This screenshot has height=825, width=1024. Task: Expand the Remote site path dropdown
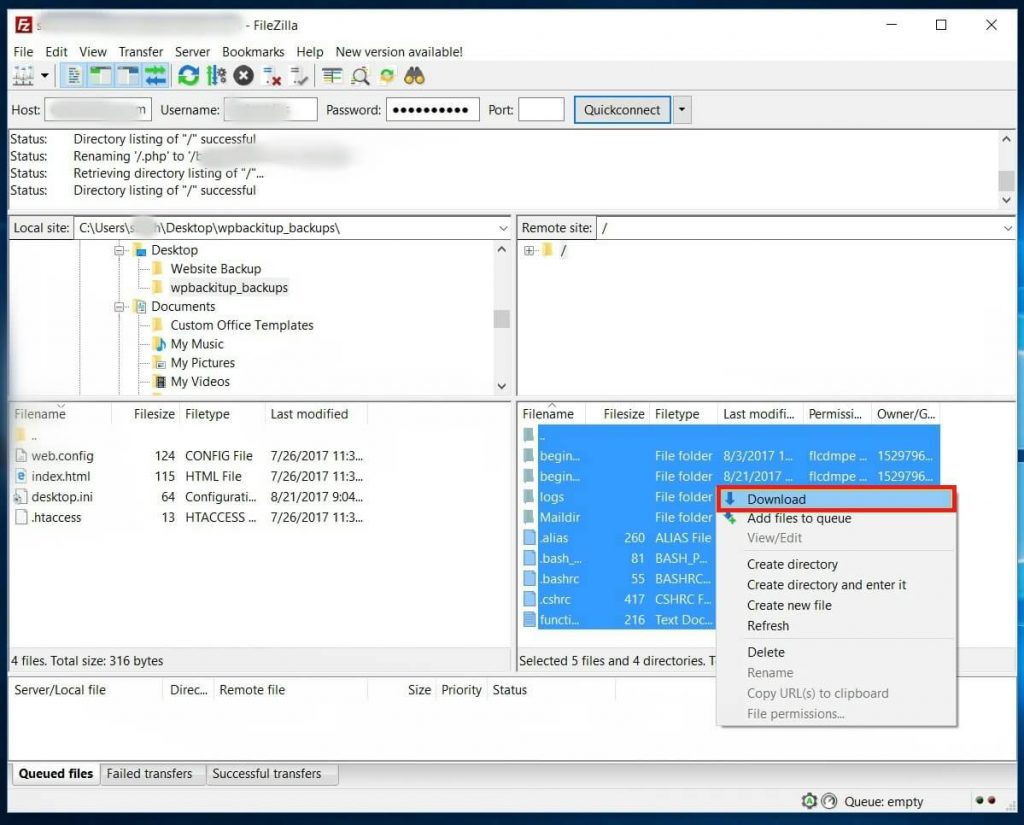pyautogui.click(x=1008, y=228)
